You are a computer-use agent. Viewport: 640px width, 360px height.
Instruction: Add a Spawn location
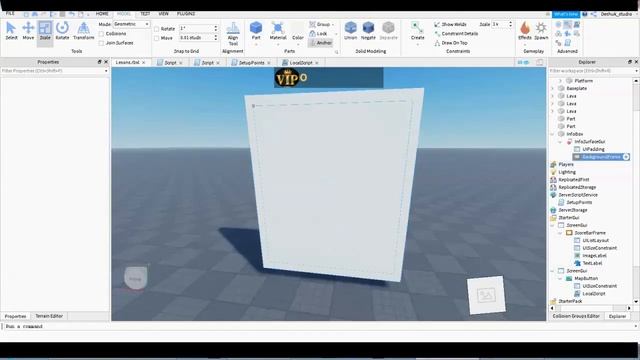pyautogui.click(x=541, y=31)
